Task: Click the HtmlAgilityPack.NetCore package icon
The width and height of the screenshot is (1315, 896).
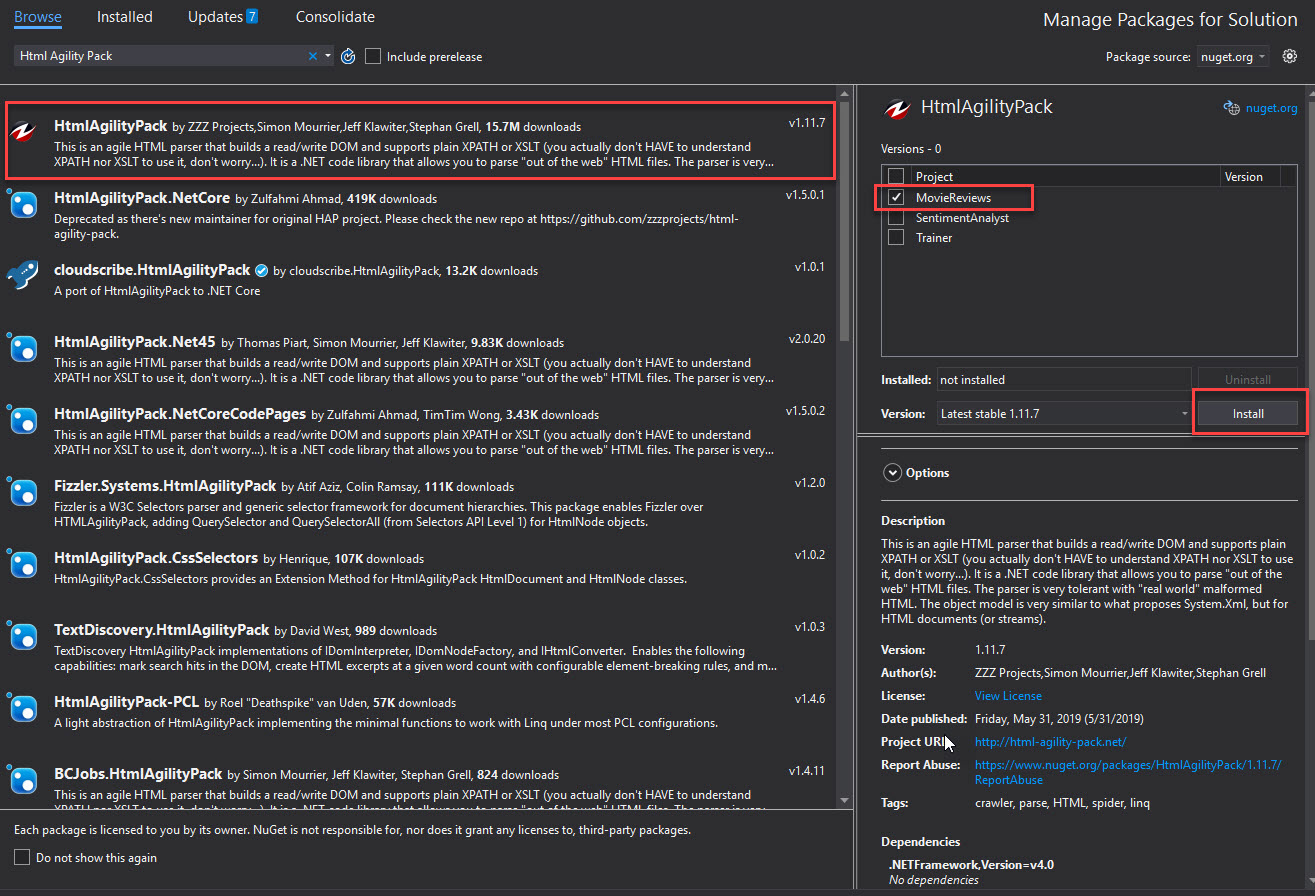Action: coord(23,204)
